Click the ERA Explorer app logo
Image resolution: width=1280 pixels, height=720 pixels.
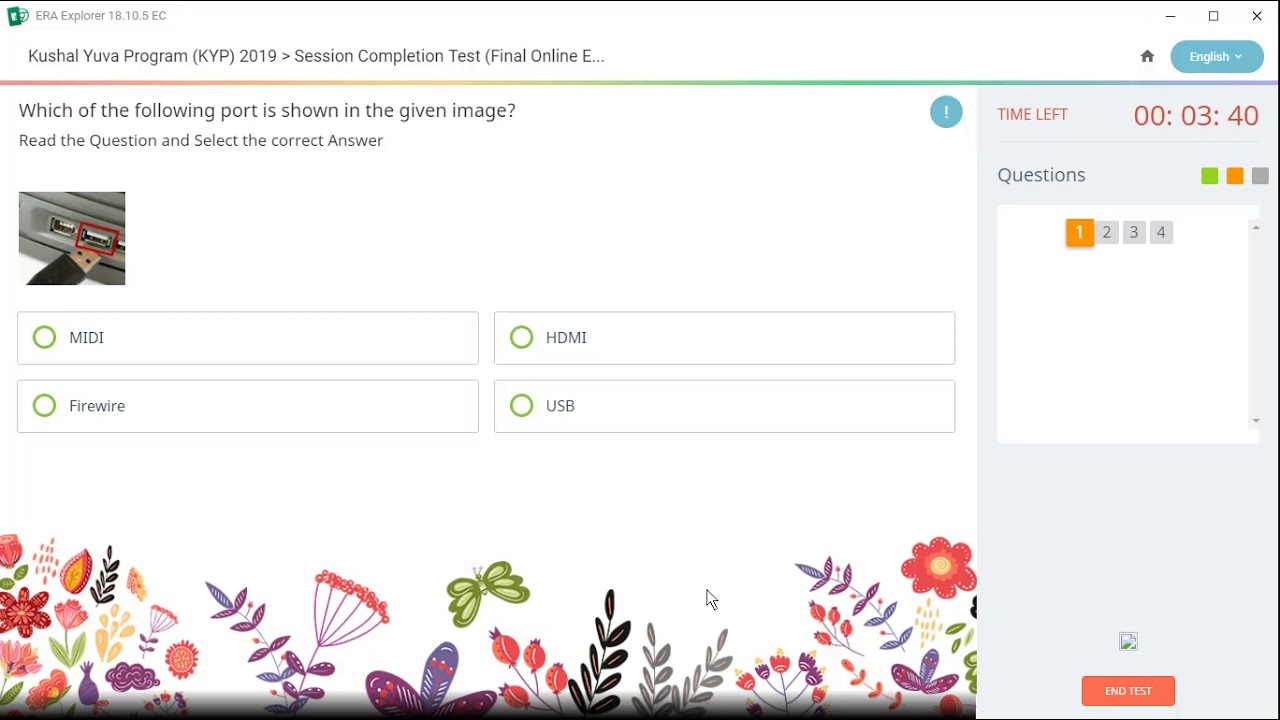coord(18,16)
